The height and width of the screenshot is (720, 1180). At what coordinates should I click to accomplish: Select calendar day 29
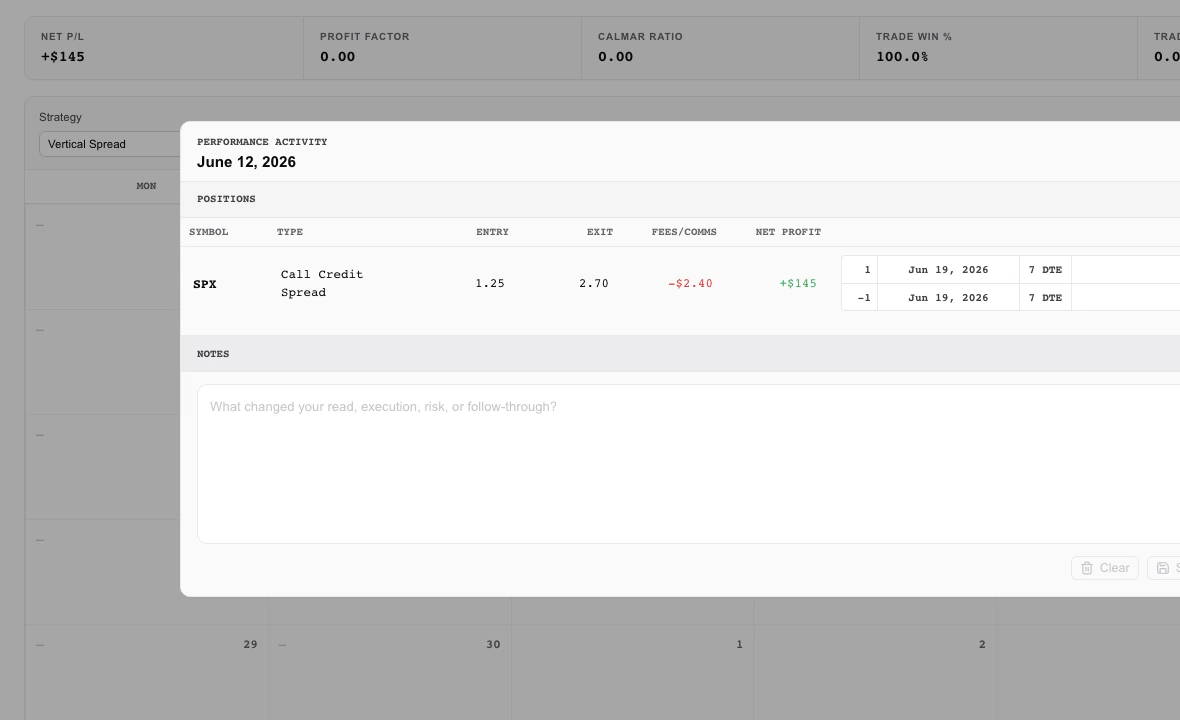[x=251, y=644]
